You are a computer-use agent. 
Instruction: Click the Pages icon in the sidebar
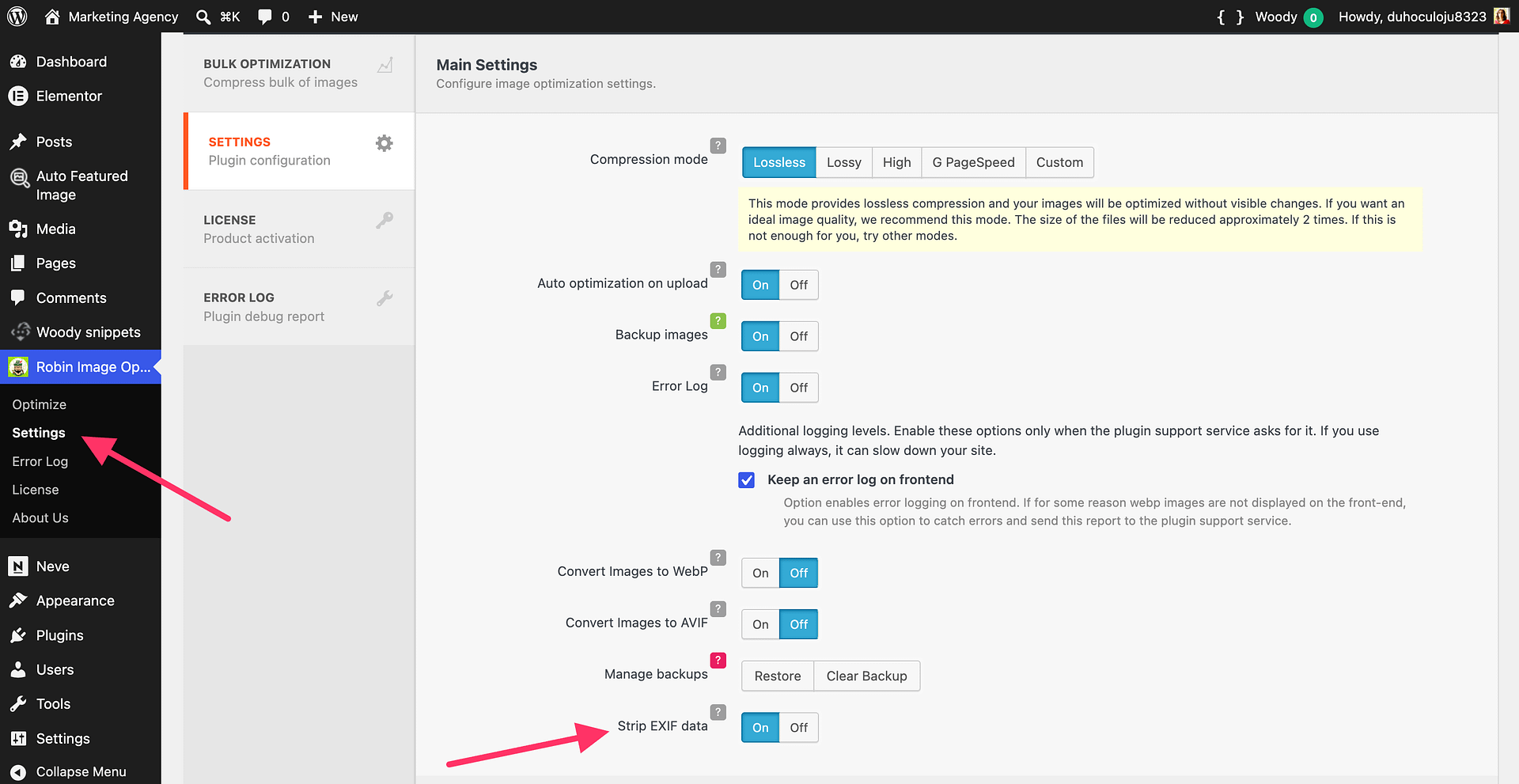[18, 263]
